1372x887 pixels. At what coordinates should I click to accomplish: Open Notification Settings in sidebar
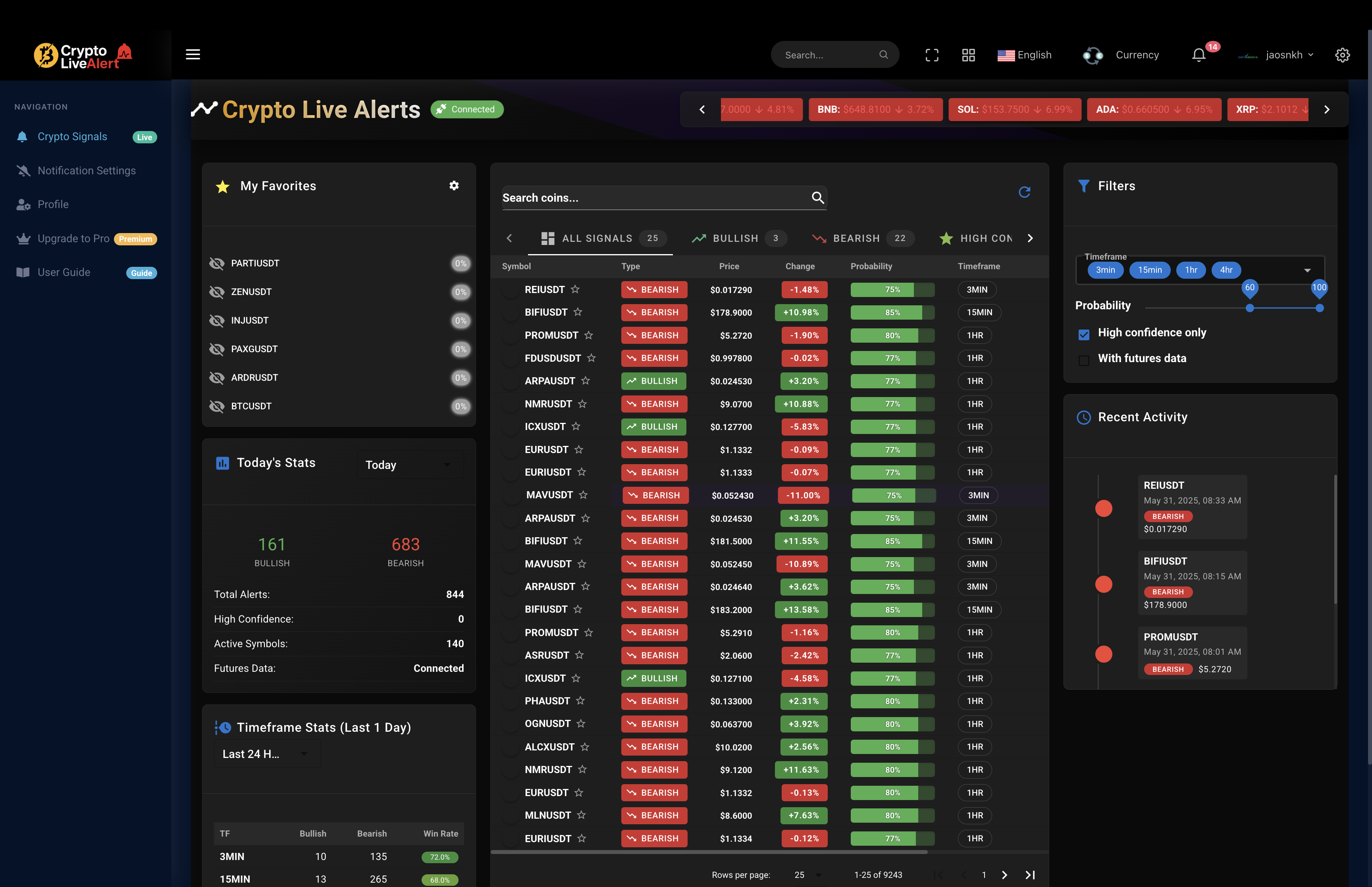87,170
